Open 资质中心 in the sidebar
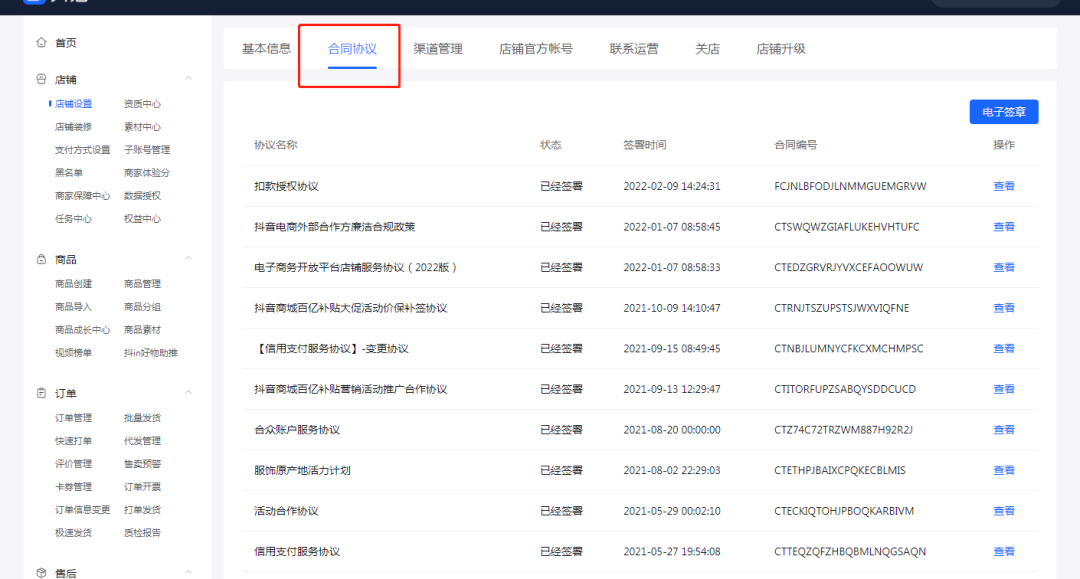This screenshot has width=1080, height=579. (142, 104)
